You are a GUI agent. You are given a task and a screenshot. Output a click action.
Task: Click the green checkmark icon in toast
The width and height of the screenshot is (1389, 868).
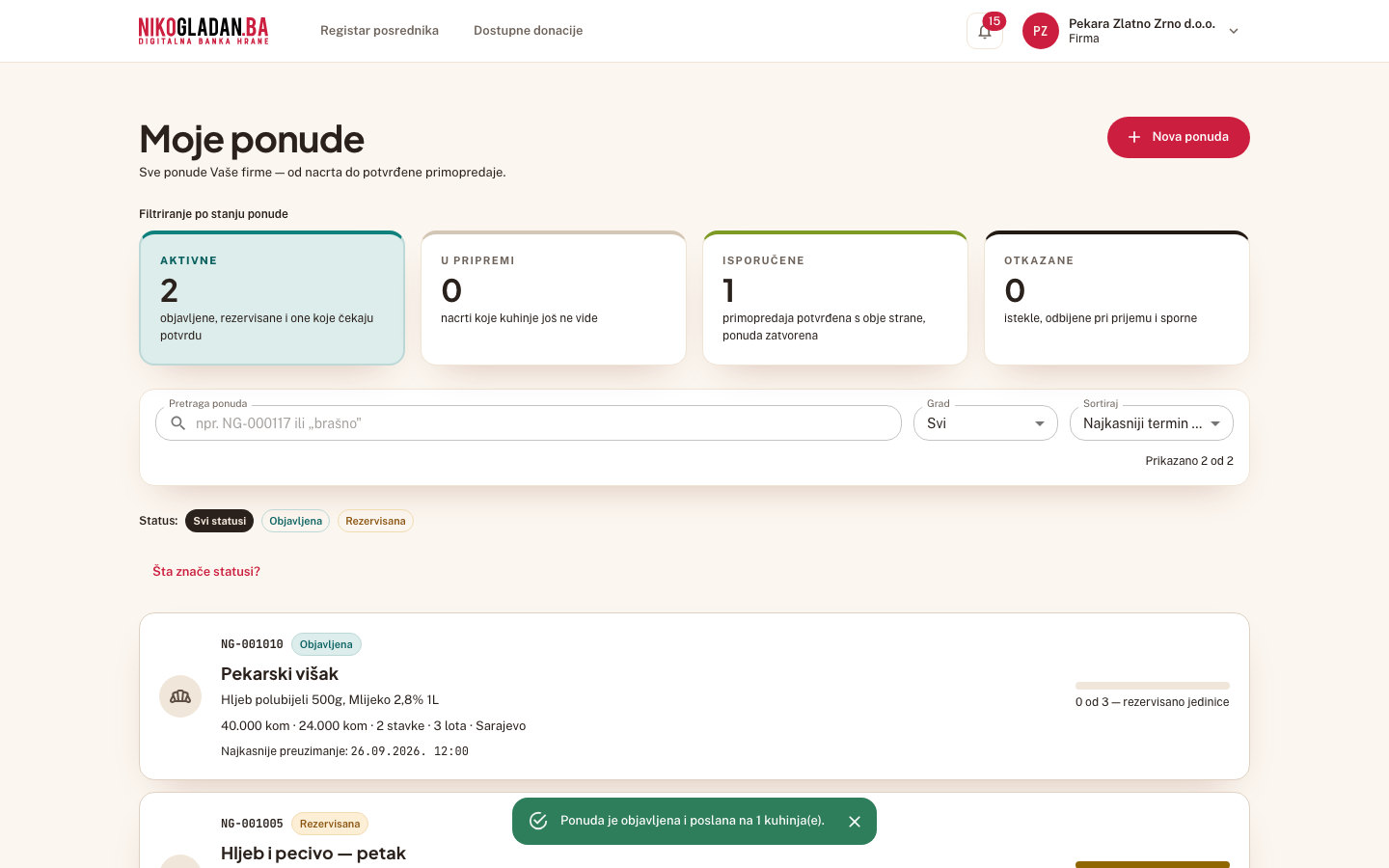click(538, 821)
